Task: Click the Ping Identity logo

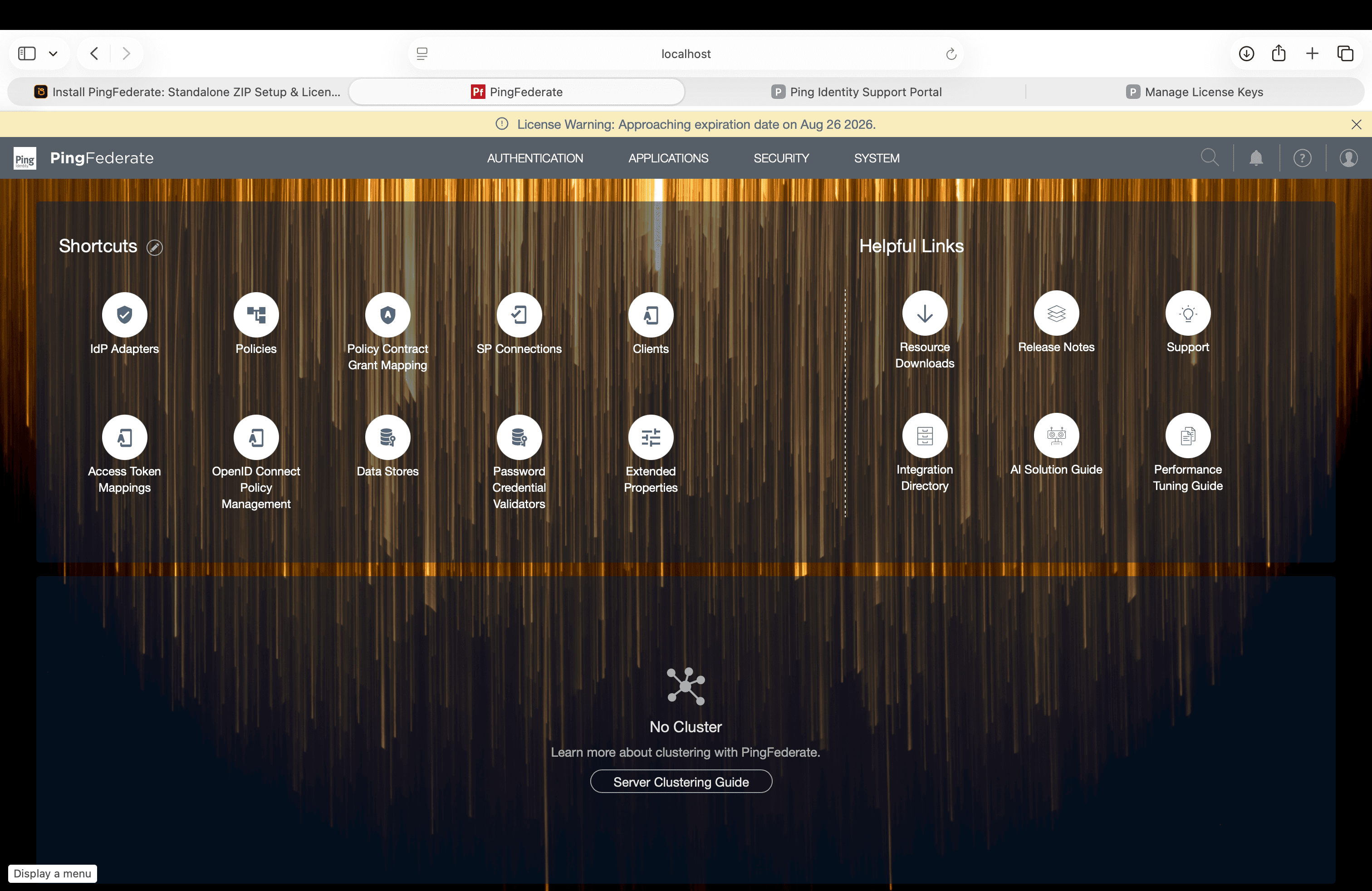Action: (x=25, y=158)
